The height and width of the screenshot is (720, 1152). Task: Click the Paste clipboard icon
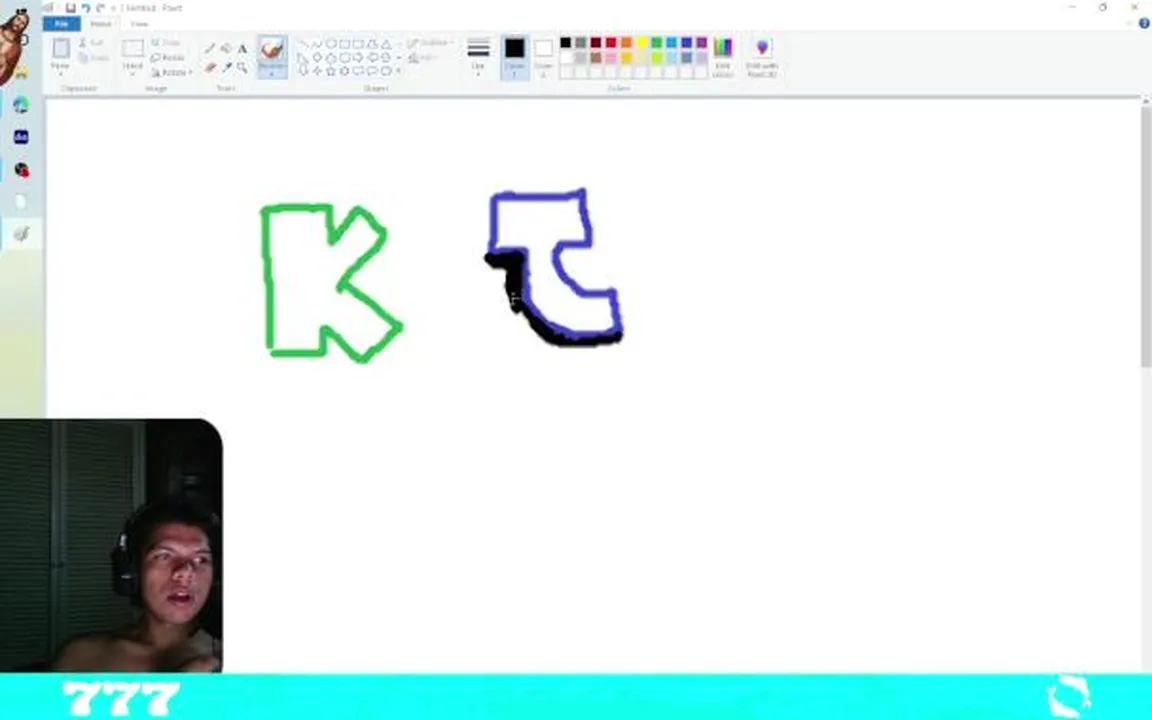[60, 48]
